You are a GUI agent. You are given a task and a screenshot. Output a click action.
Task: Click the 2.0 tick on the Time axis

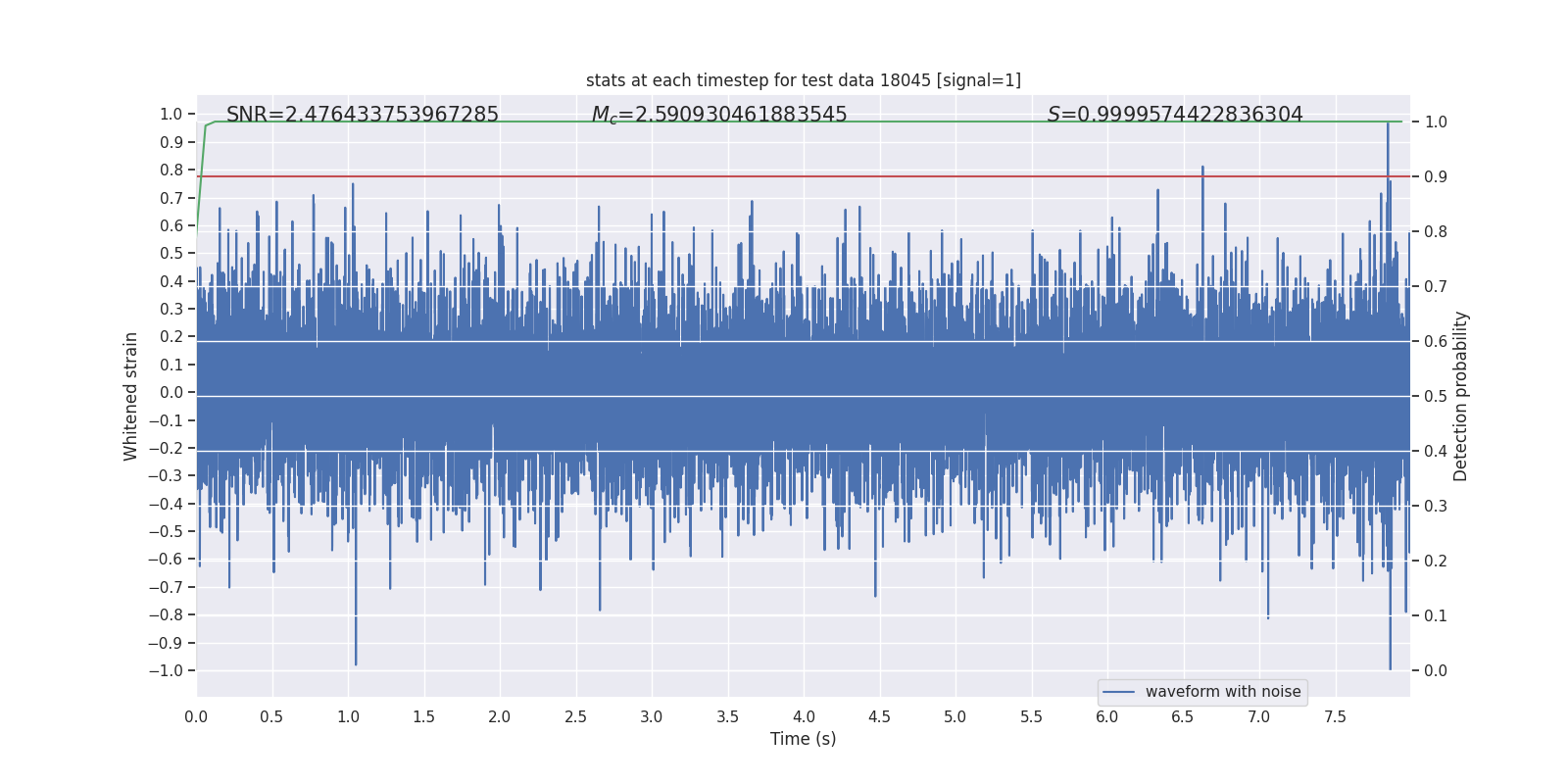coord(500,716)
